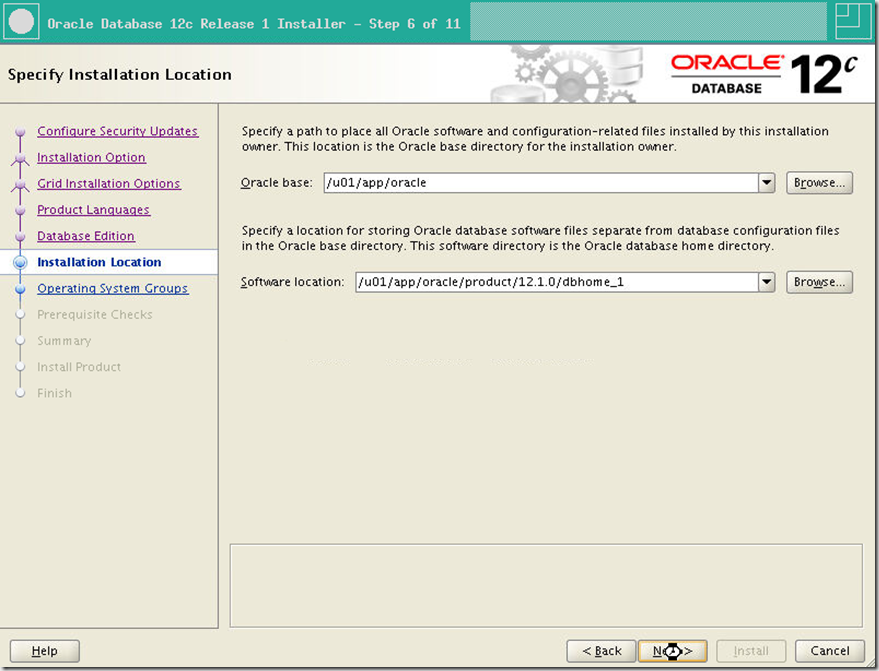
Task: Select Installation Location step
Action: [99, 262]
